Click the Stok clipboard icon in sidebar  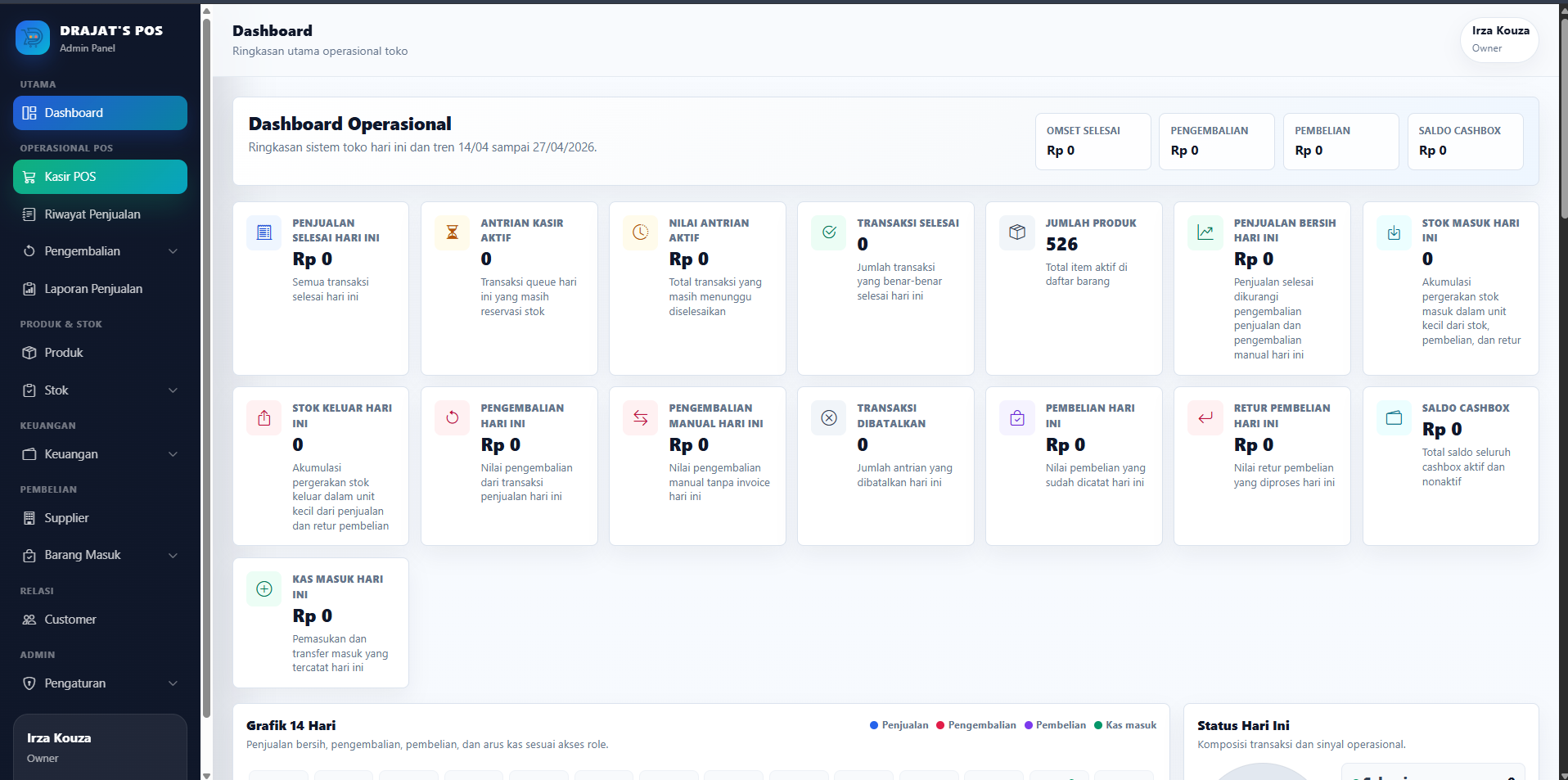[x=29, y=390]
